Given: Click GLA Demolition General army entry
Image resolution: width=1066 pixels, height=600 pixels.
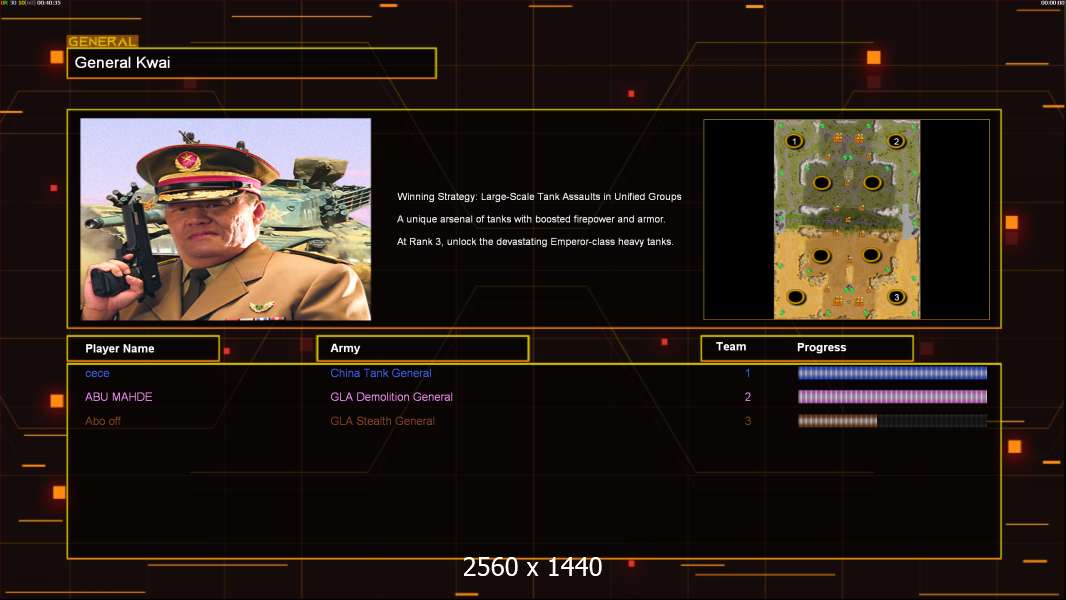Looking at the screenshot, I should coord(392,397).
